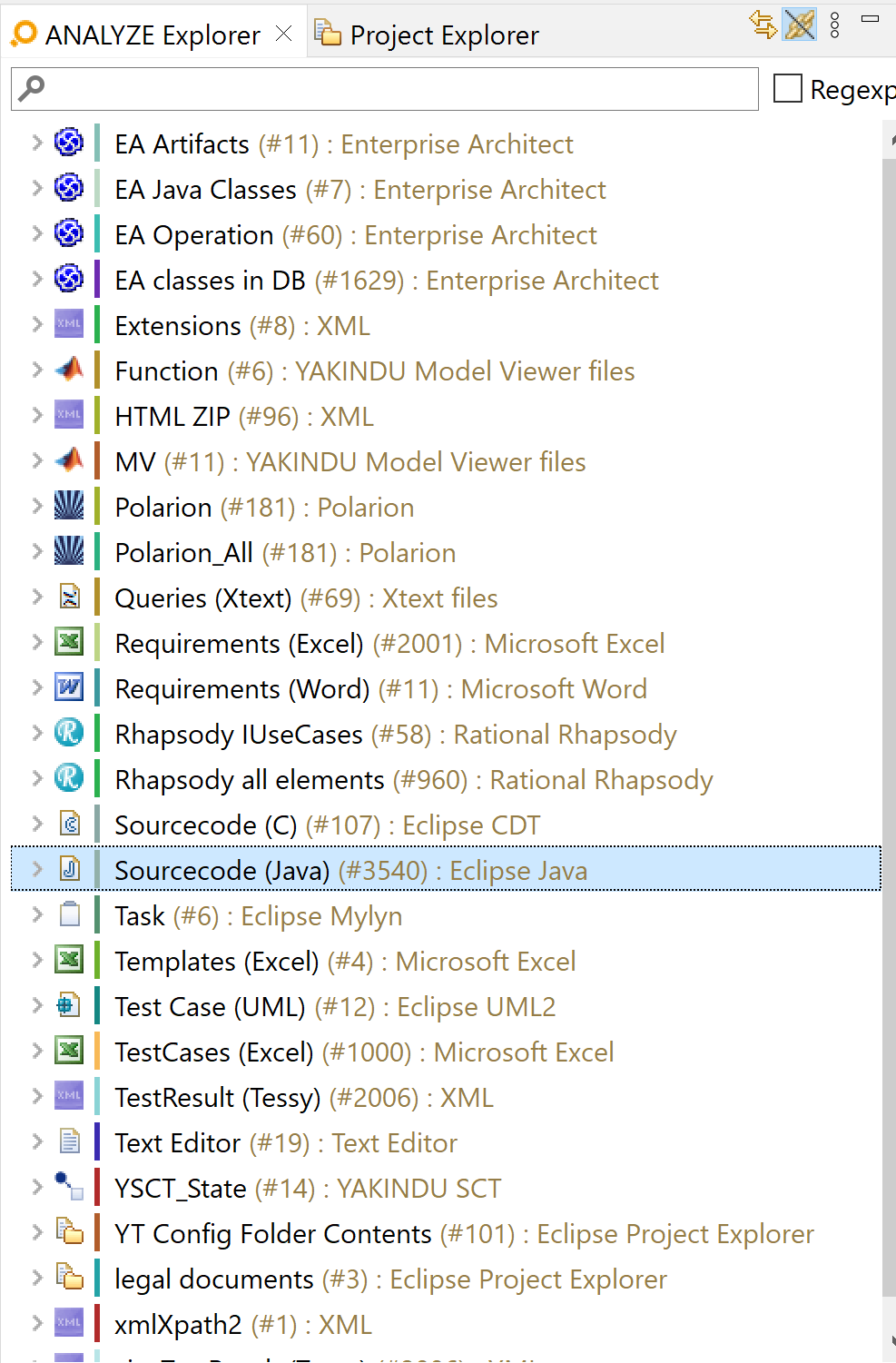896x1363 pixels.
Task: Expand the Test Case (UML) node
Action: (x=36, y=1005)
